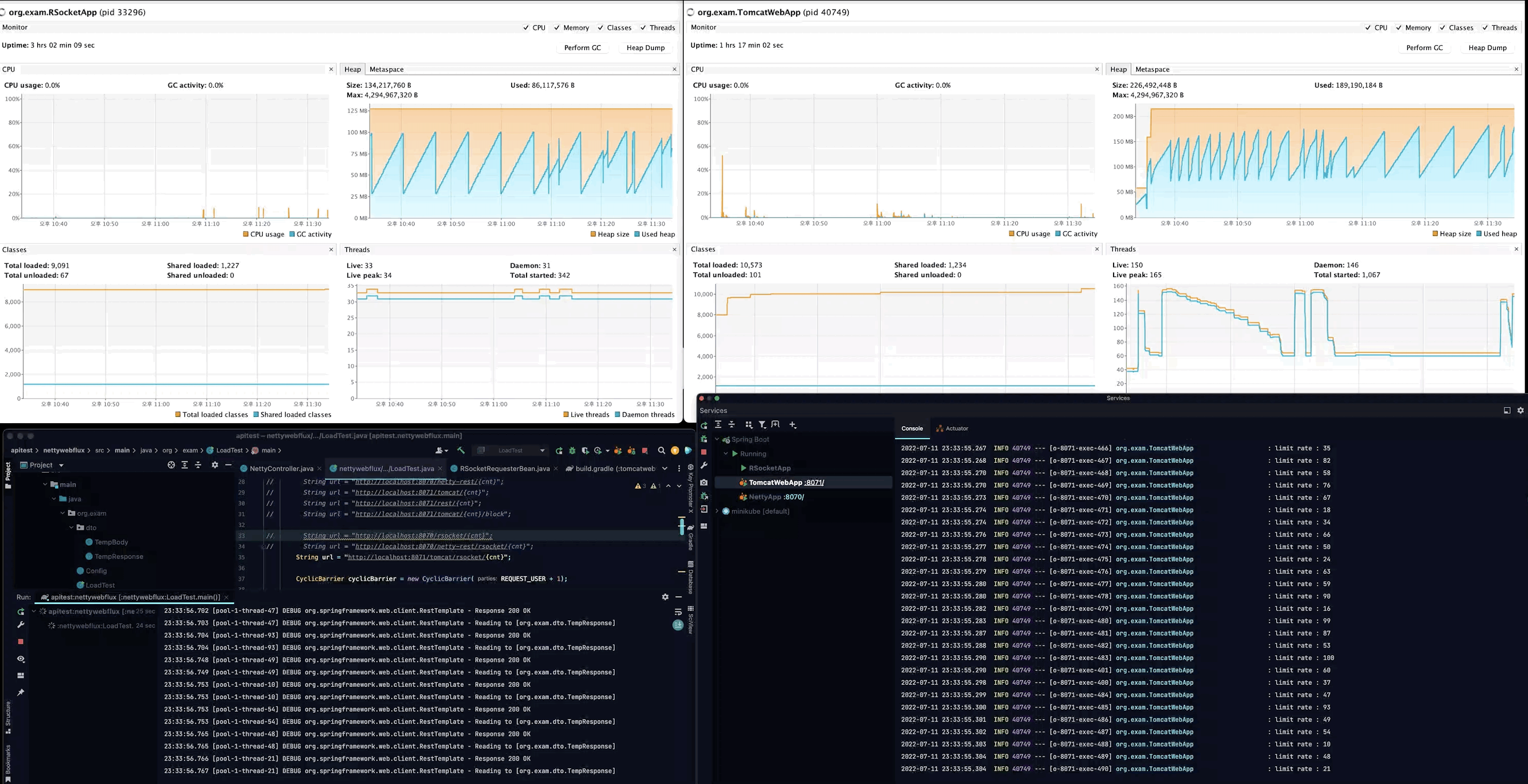Click the Build project hammer icon
1528x784 pixels.
pyautogui.click(x=461, y=450)
